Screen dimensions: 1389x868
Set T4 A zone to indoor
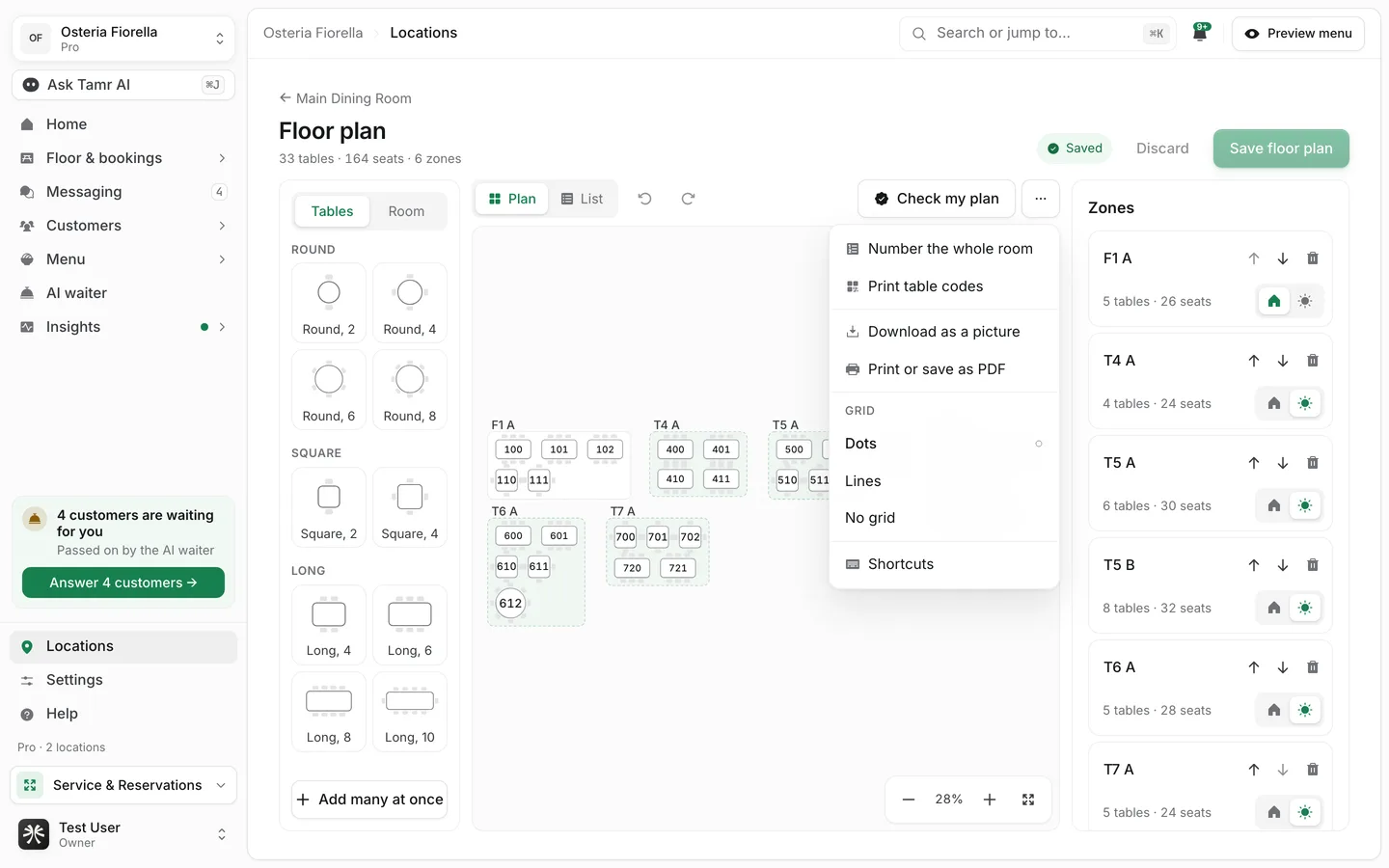pos(1273,403)
